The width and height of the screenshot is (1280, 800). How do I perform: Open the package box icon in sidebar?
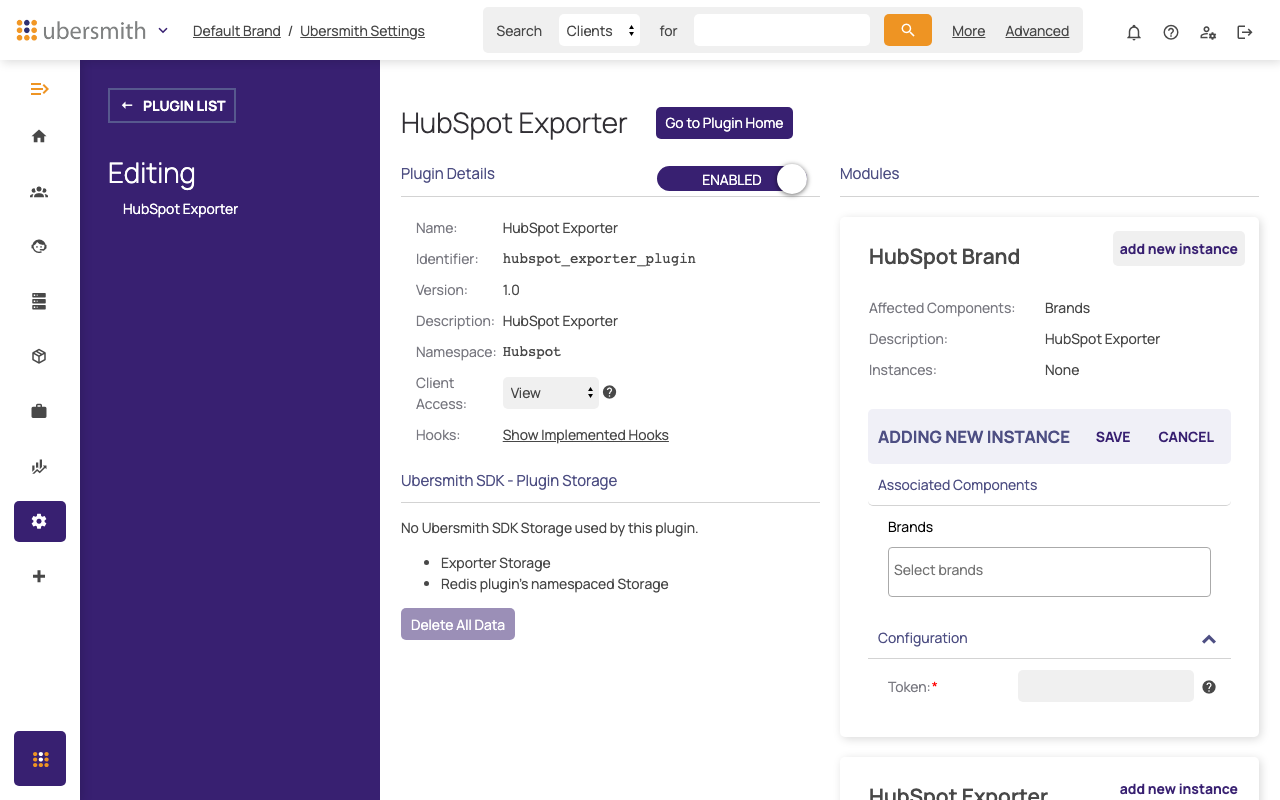pos(39,356)
